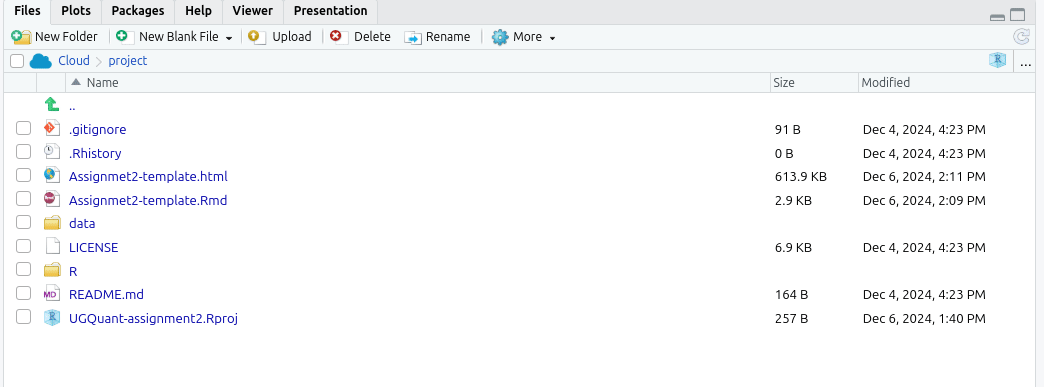Click 'Dec 6, 2024, 2:09 PM' date
Image resolution: width=1044 pixels, height=387 pixels.
coord(924,200)
